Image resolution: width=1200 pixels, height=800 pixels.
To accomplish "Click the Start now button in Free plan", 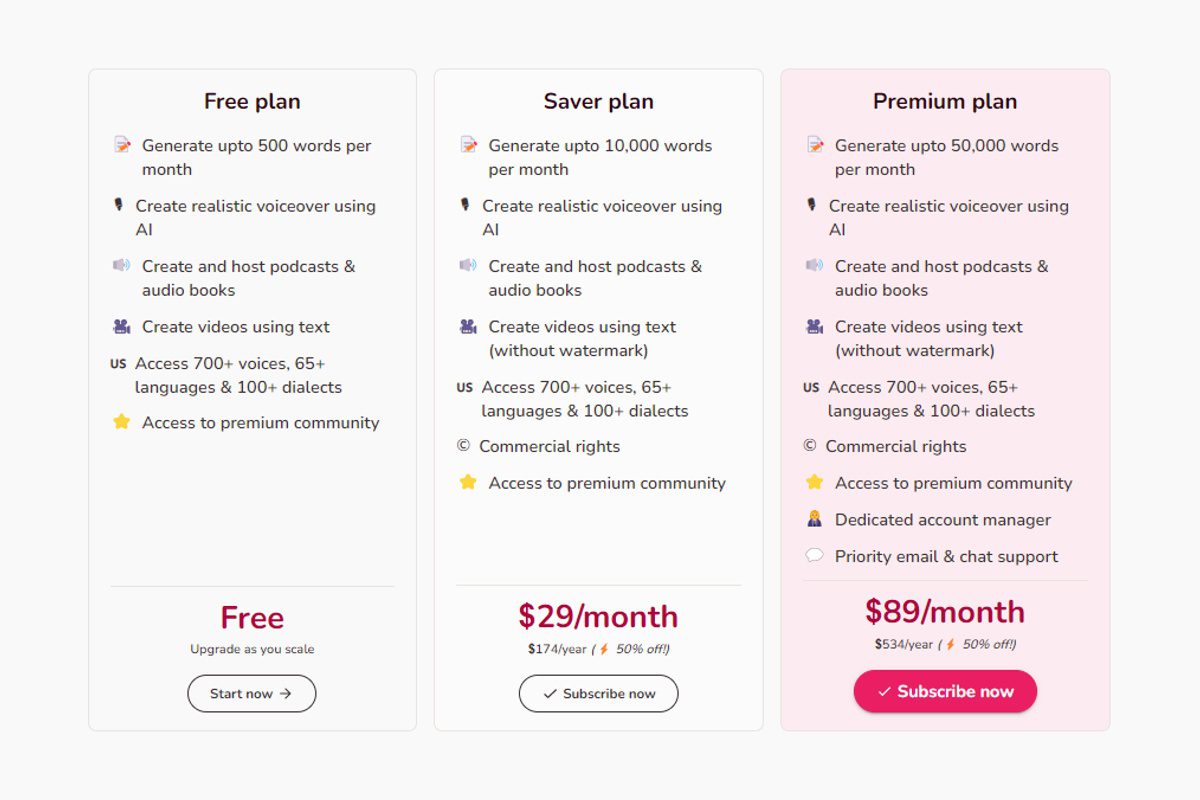I will tap(252, 693).
